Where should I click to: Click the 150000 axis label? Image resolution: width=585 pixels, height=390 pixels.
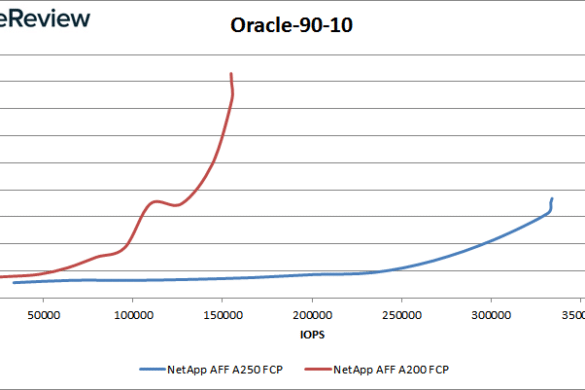tap(223, 315)
